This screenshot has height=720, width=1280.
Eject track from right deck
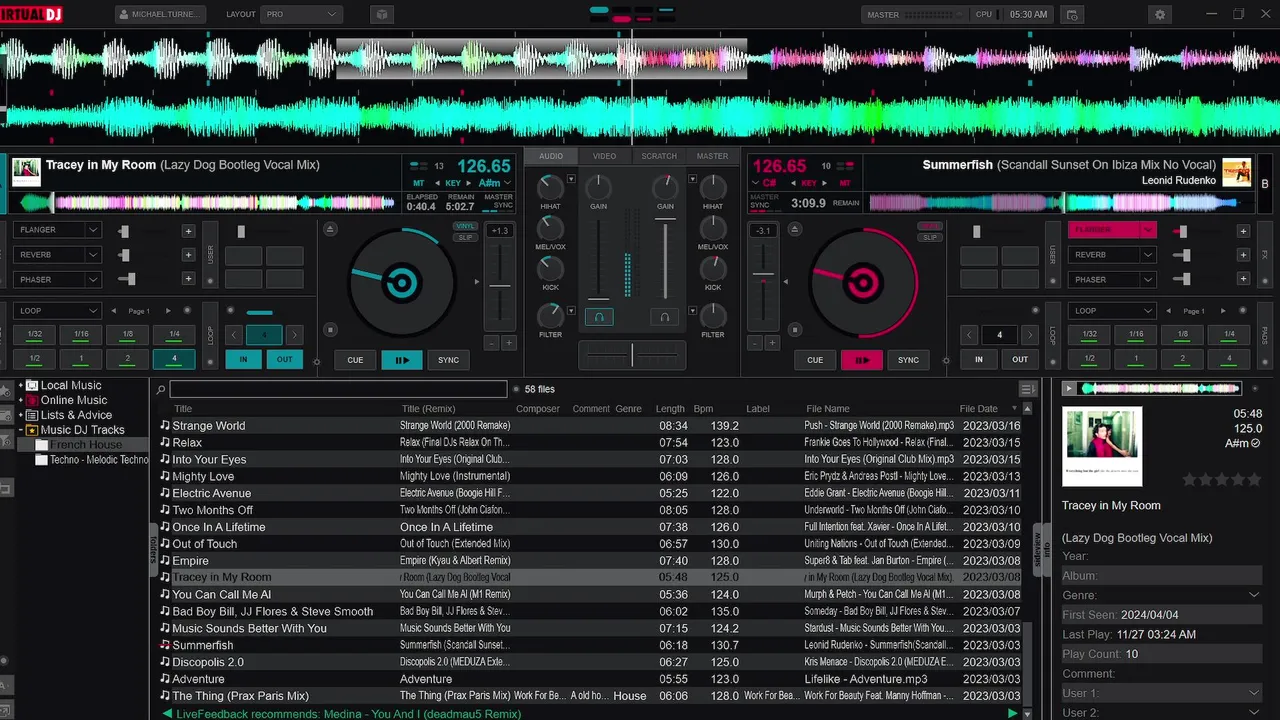pyautogui.click(x=794, y=229)
